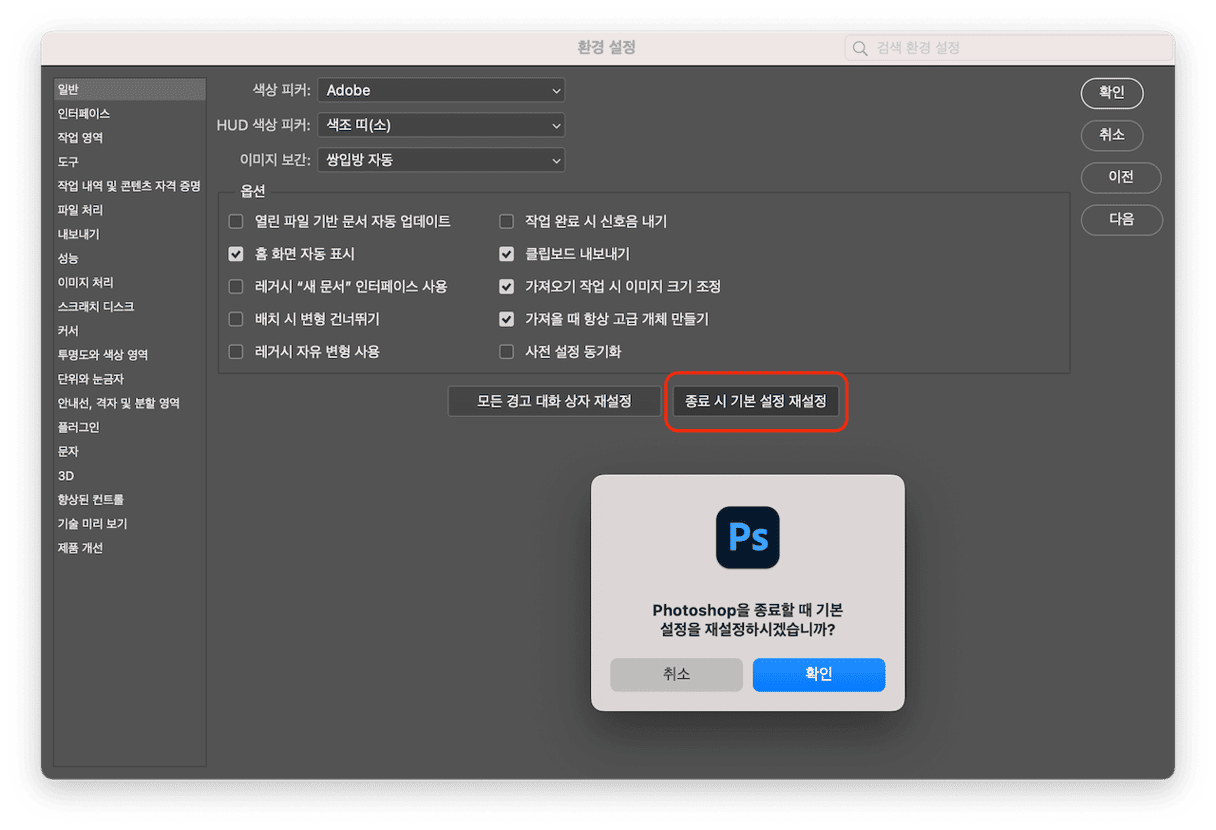Select 플러그인 in category list

click(x=78, y=428)
